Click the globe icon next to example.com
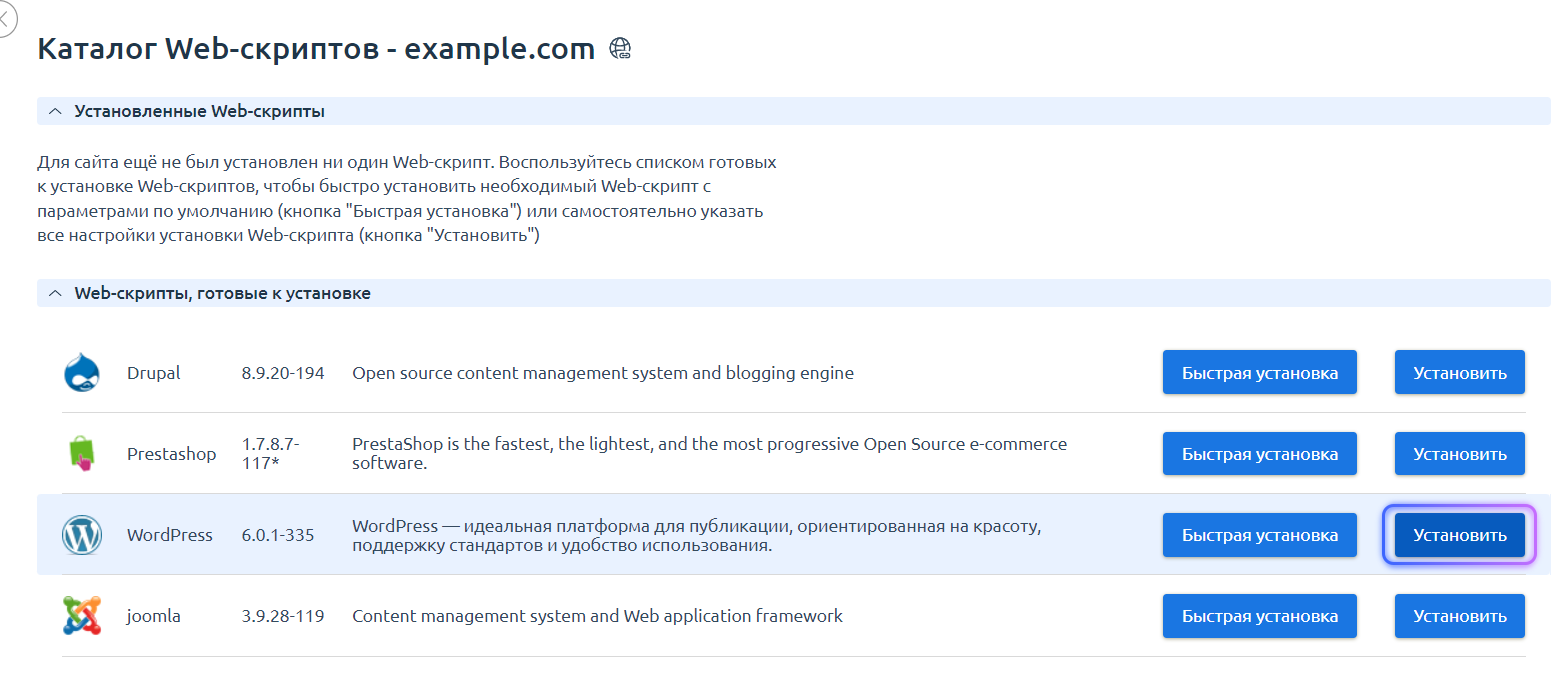This screenshot has width=1565, height=677. pyautogui.click(x=621, y=48)
